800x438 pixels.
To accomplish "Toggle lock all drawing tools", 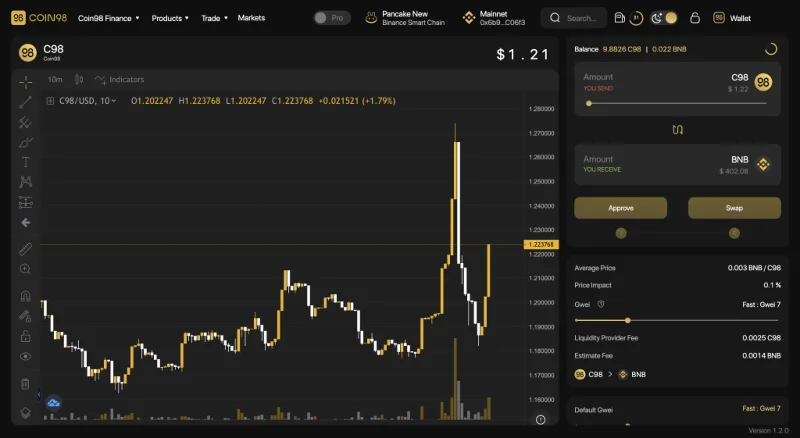I will coord(26,336).
